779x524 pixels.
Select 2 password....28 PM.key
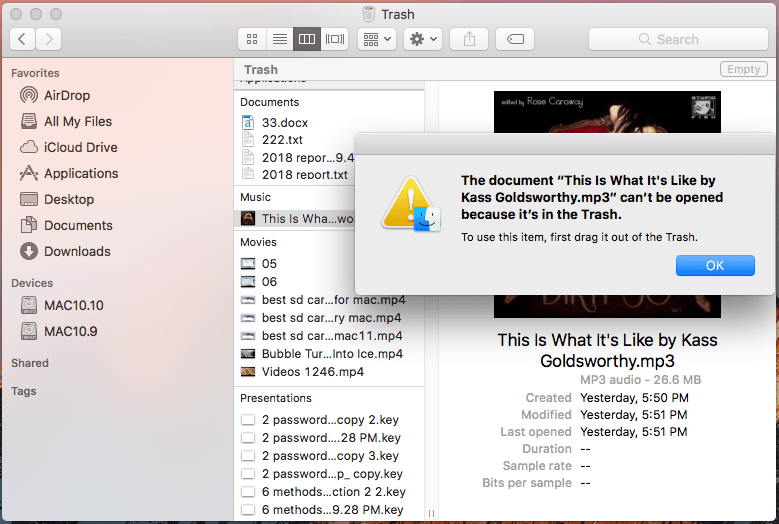coord(331,438)
